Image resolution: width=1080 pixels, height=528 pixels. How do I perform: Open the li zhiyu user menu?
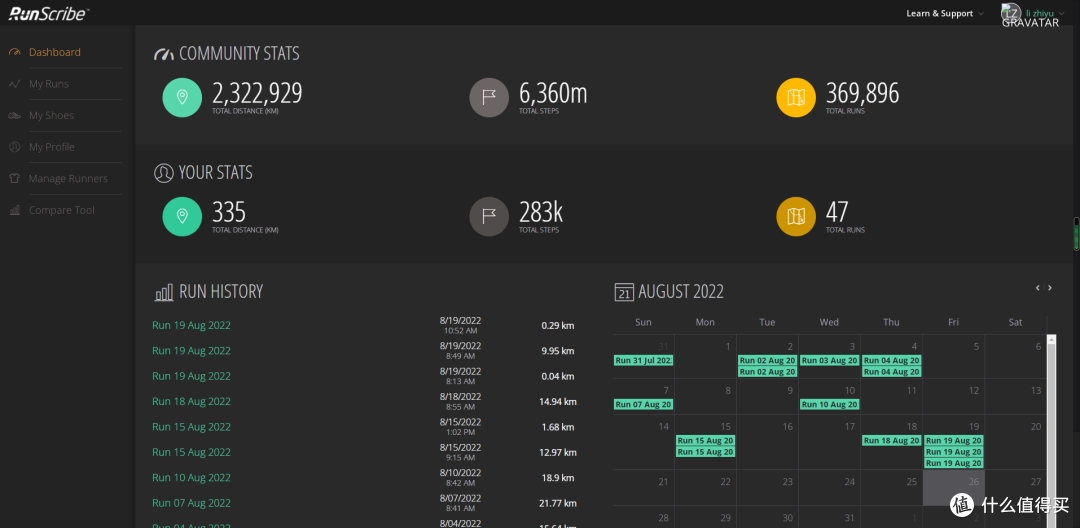[x=1045, y=13]
